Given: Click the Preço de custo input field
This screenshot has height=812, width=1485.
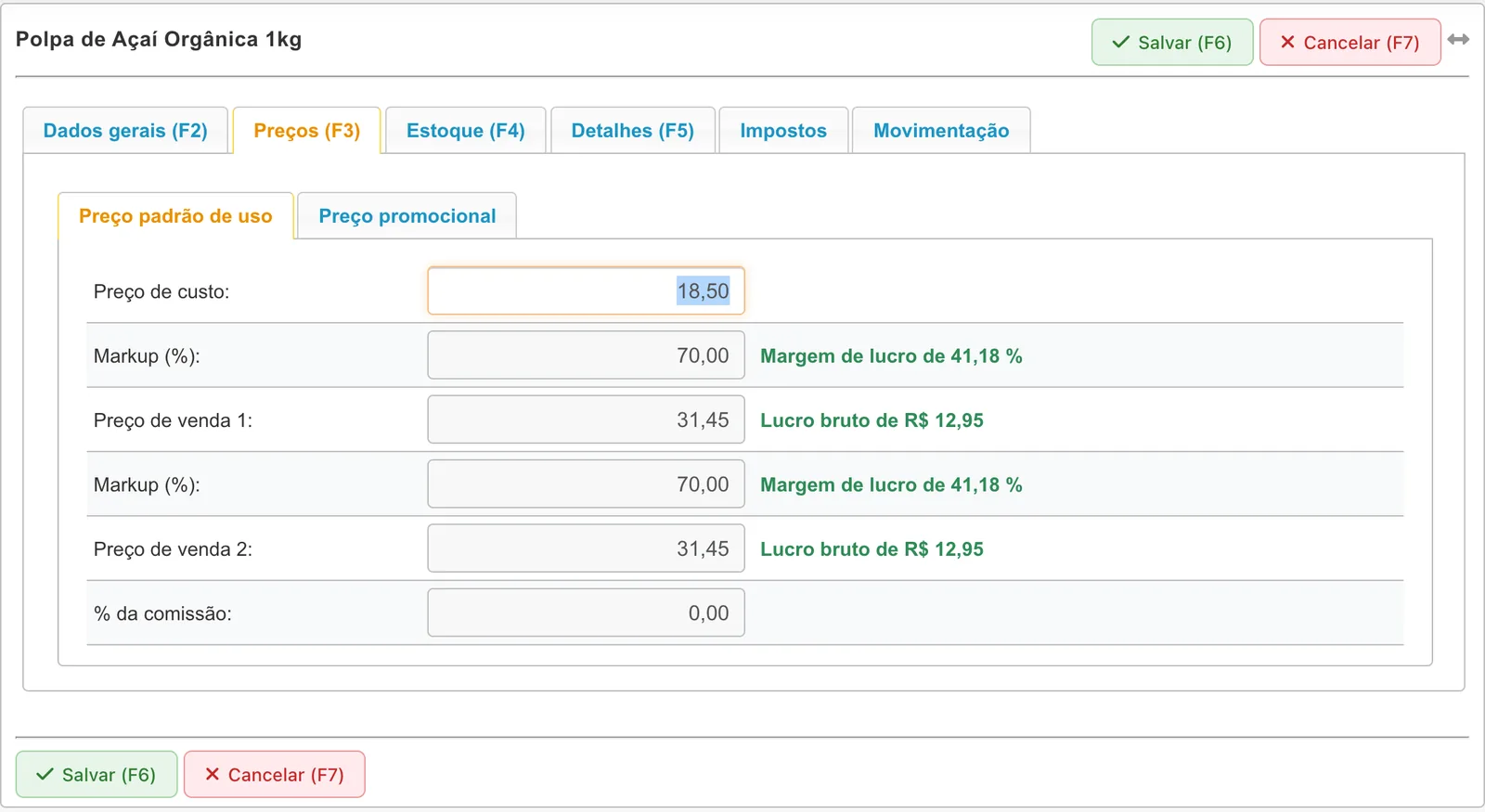Looking at the screenshot, I should click(586, 291).
